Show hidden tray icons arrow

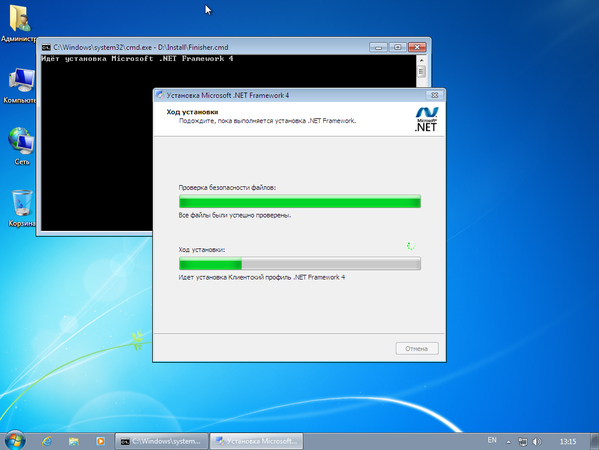508,442
